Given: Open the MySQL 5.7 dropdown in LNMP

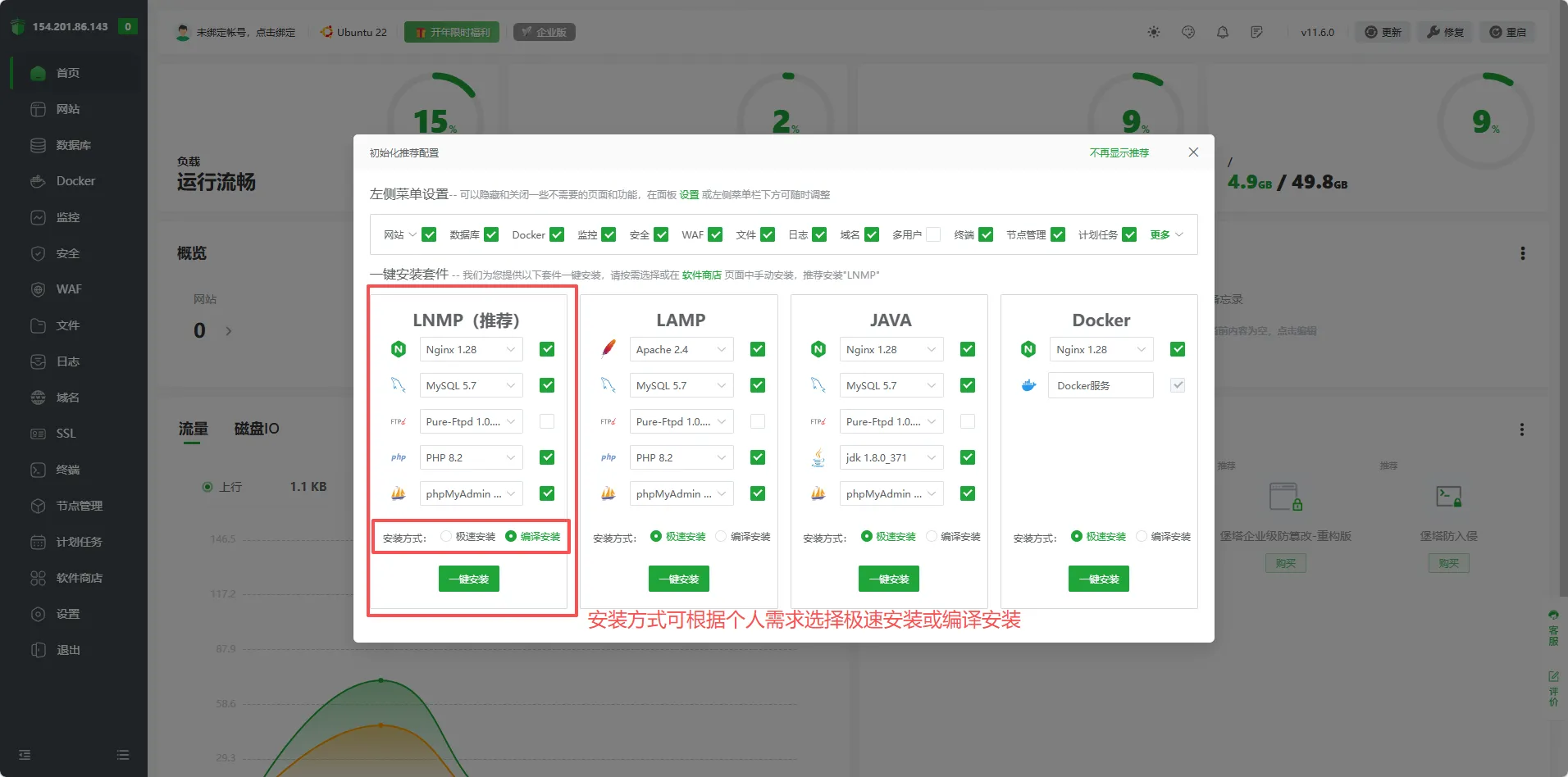Looking at the screenshot, I should pyautogui.click(x=471, y=385).
